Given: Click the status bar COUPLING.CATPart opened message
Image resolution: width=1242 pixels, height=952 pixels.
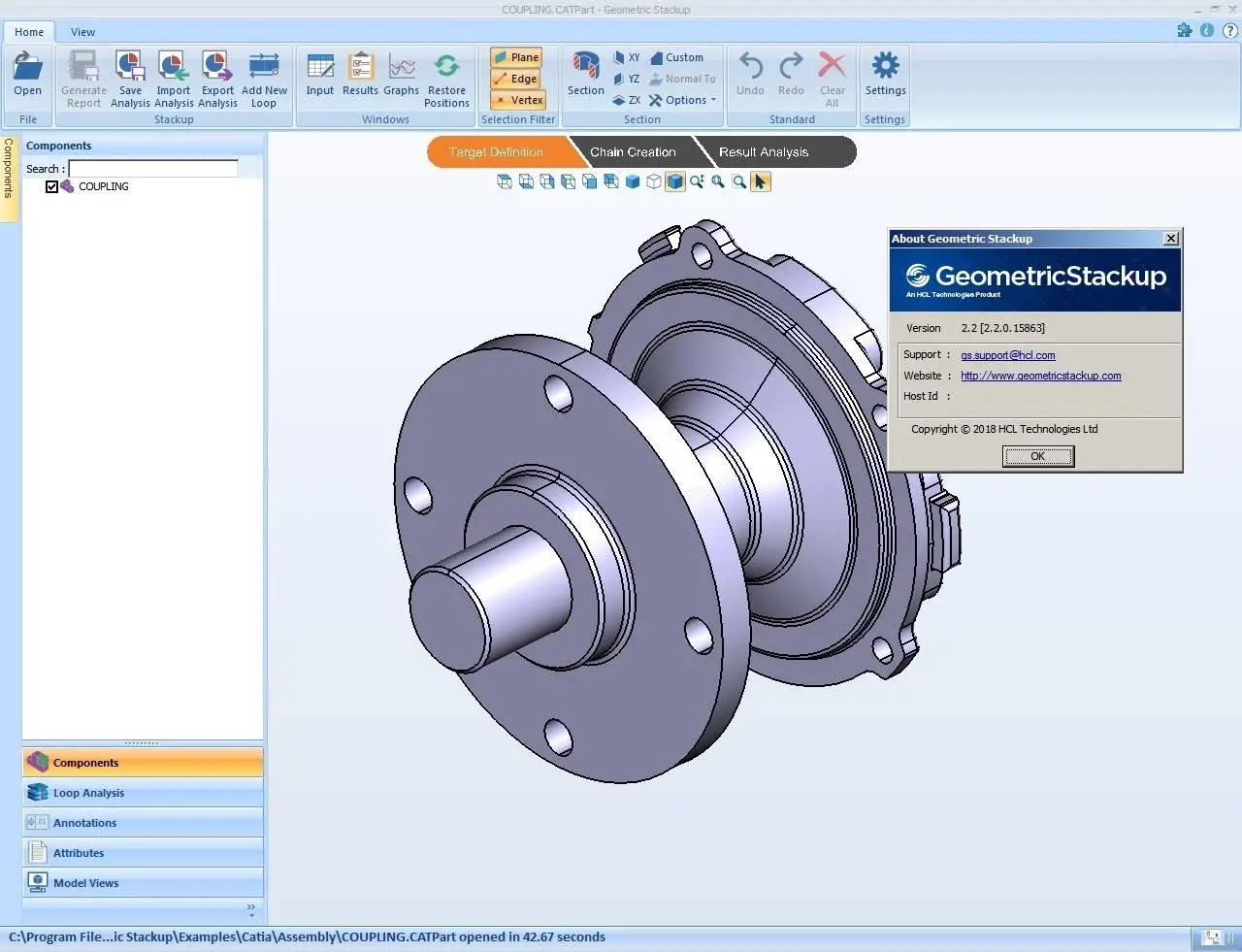Looking at the screenshot, I should (x=307, y=937).
